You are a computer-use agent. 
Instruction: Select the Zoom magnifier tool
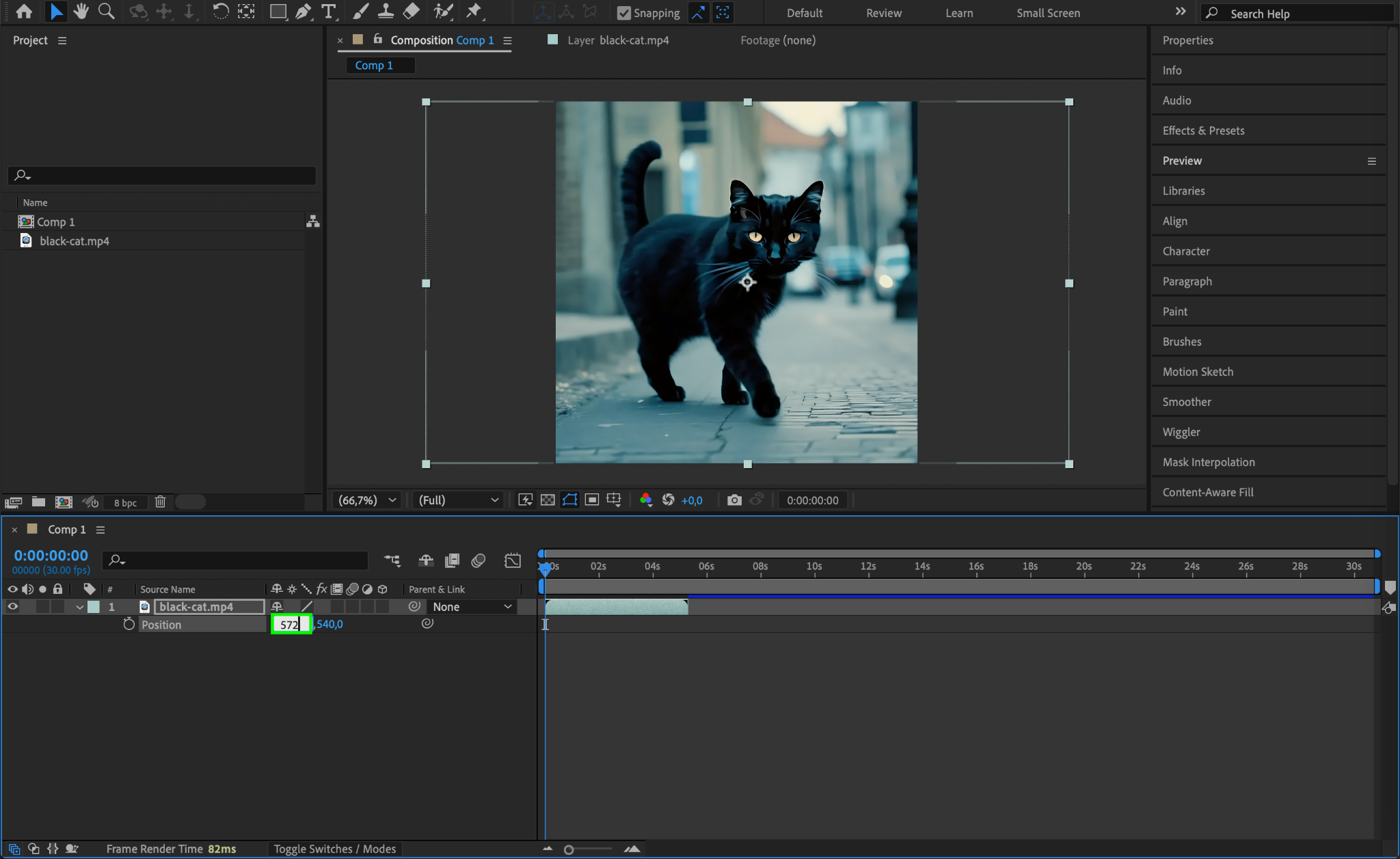click(x=106, y=12)
